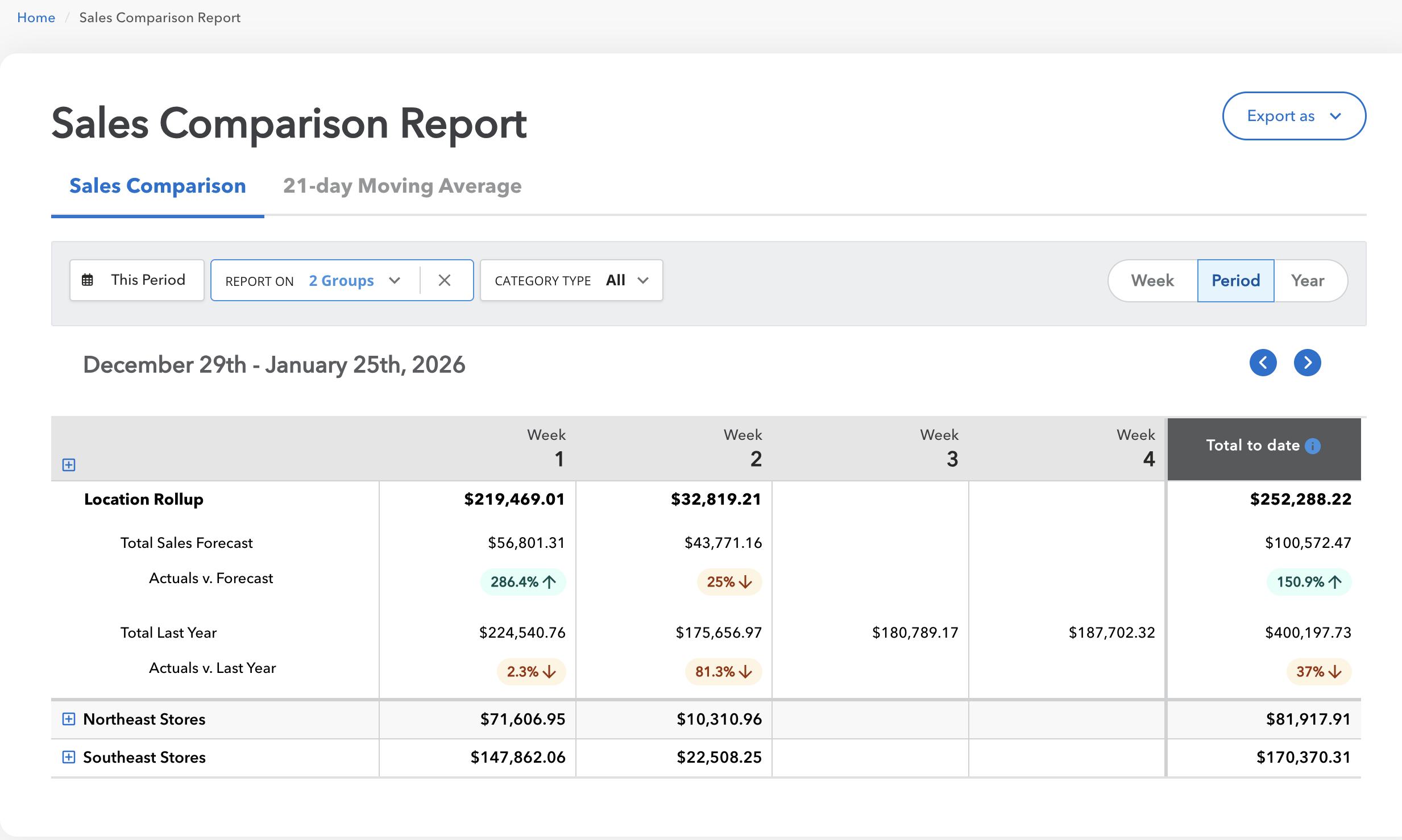Open the Category Type dropdown
Screen dimensions: 1402x840
tap(571, 280)
